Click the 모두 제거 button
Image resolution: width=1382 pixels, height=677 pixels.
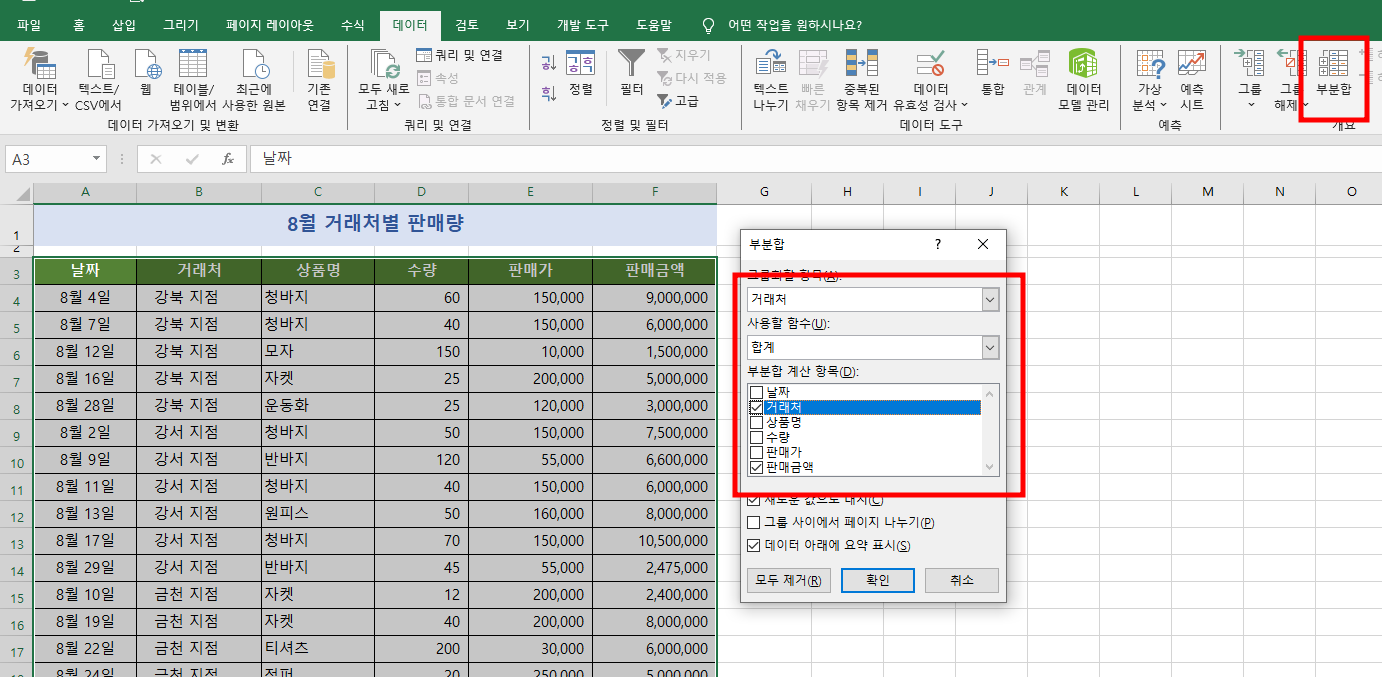789,580
